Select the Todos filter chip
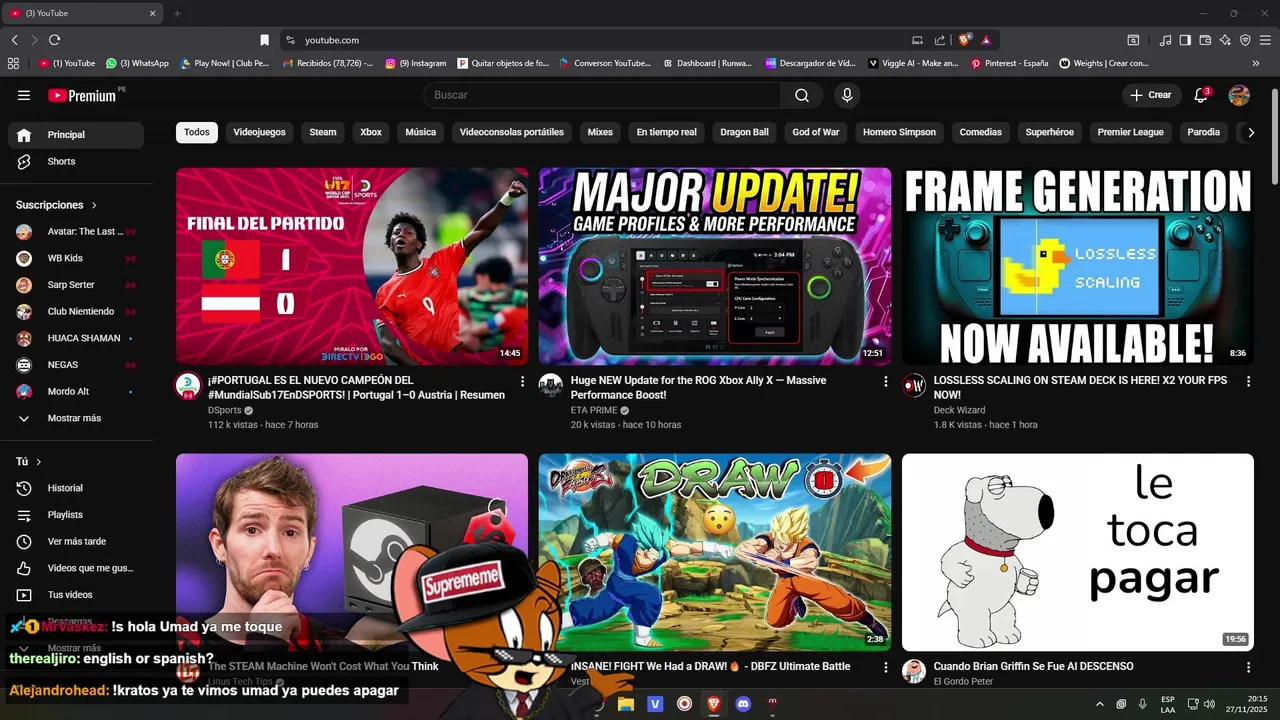This screenshot has width=1280, height=720. point(197,132)
